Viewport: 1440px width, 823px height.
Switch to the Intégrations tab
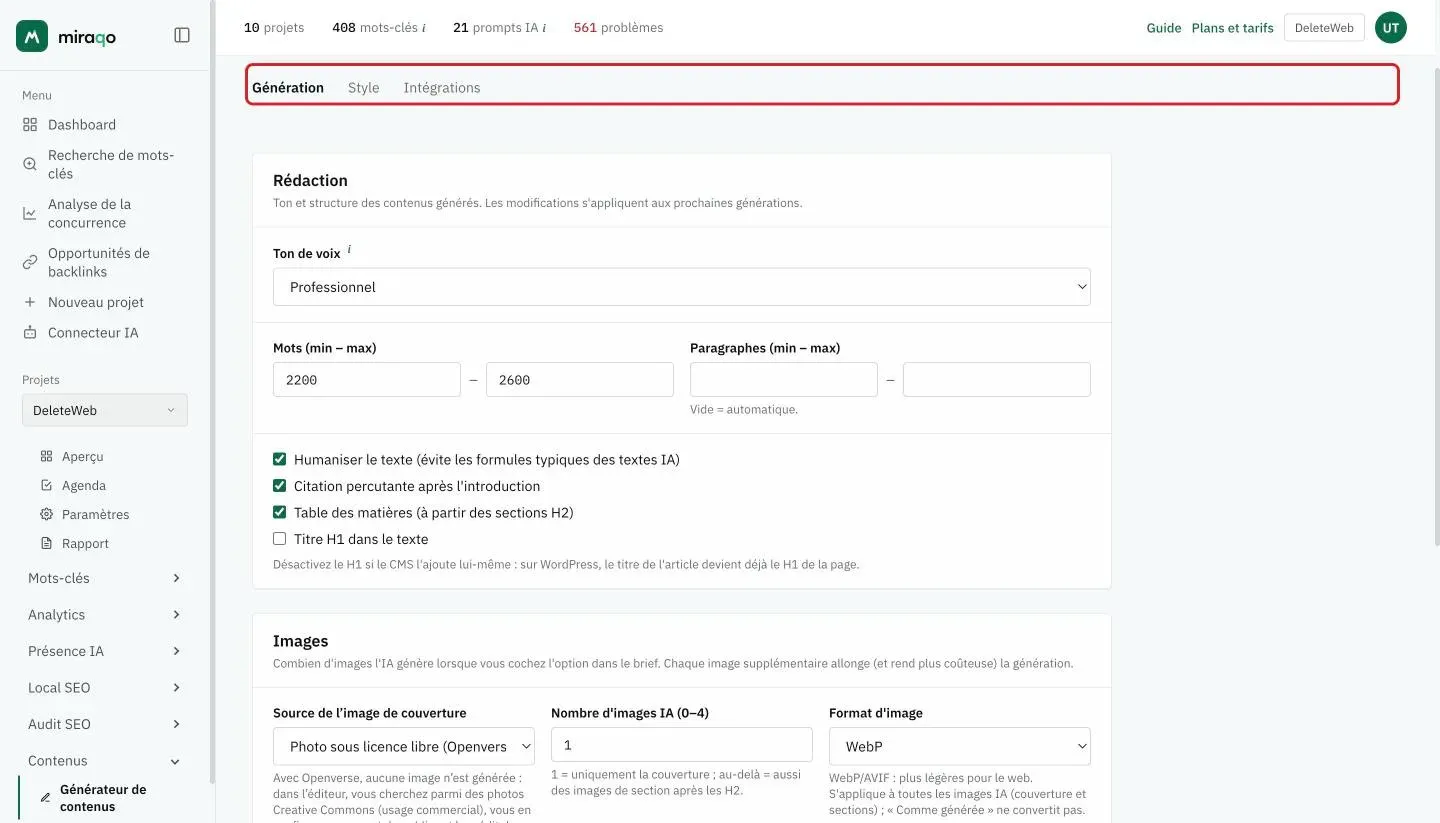tap(442, 88)
